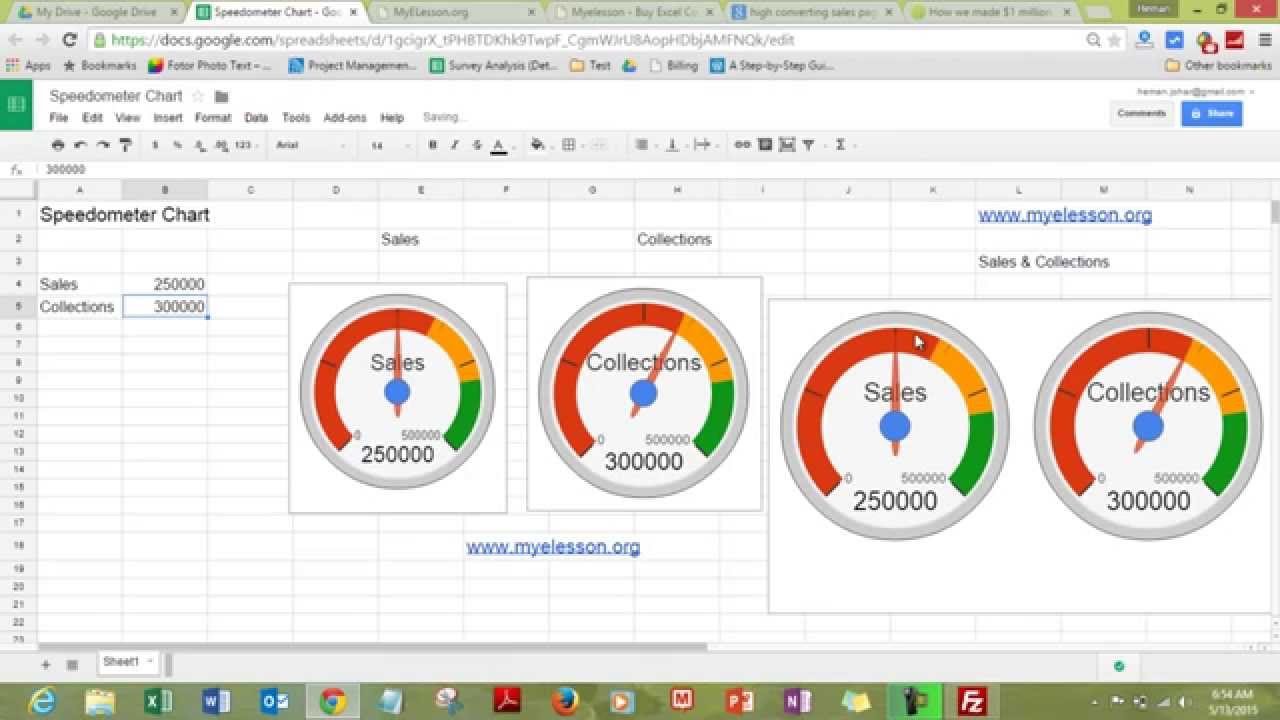Select cell B4 containing 250000
The image size is (1280, 720).
(x=165, y=284)
